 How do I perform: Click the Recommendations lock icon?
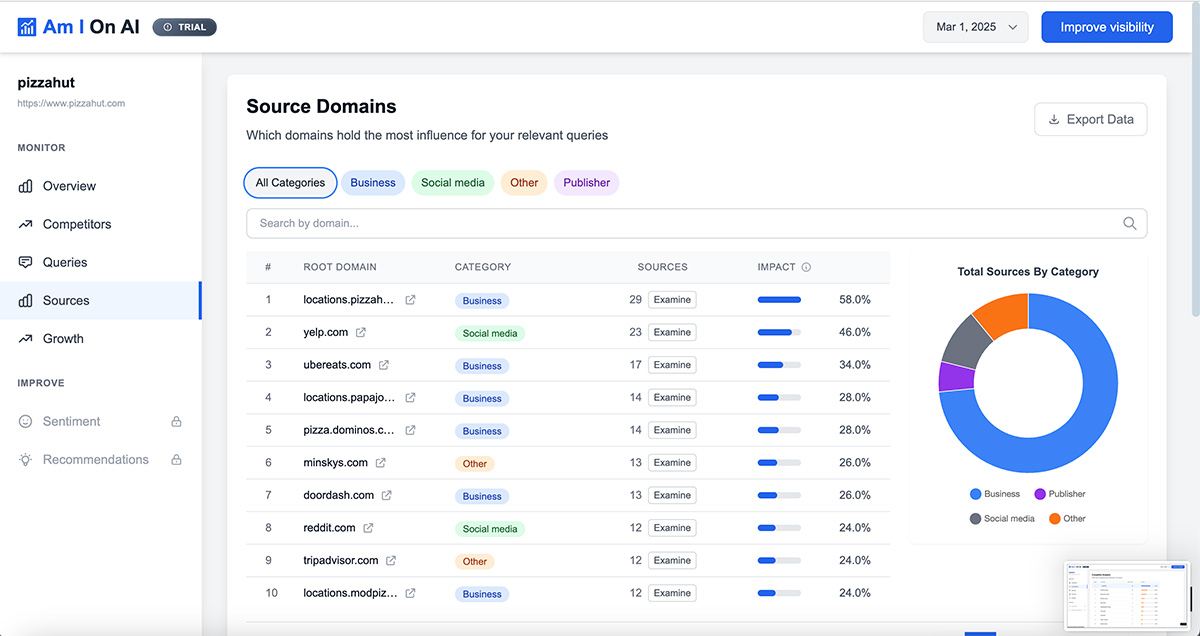click(177, 460)
